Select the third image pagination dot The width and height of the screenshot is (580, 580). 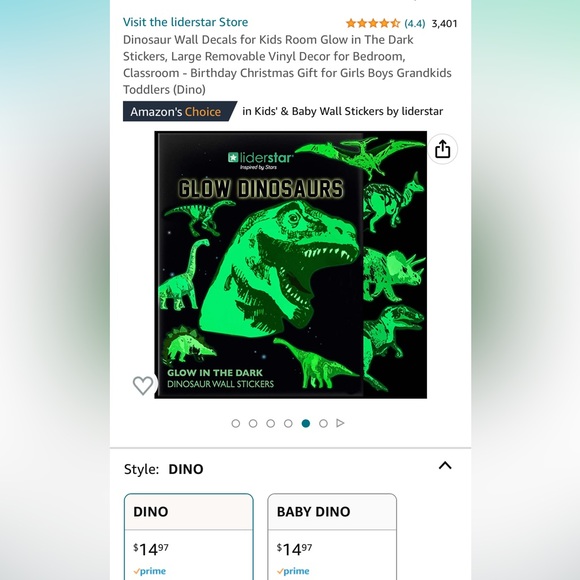(271, 423)
